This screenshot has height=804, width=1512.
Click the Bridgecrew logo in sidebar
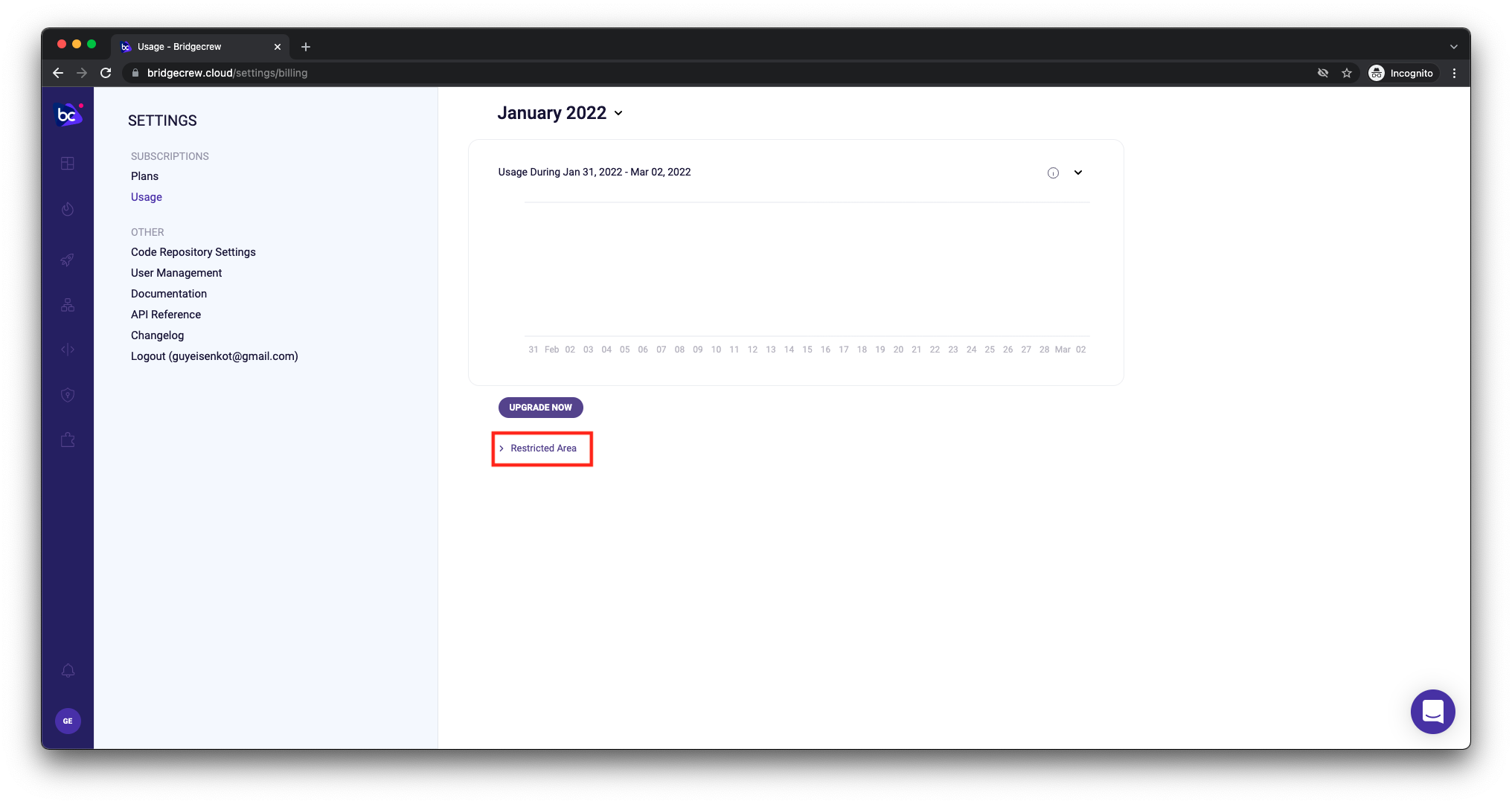point(68,115)
